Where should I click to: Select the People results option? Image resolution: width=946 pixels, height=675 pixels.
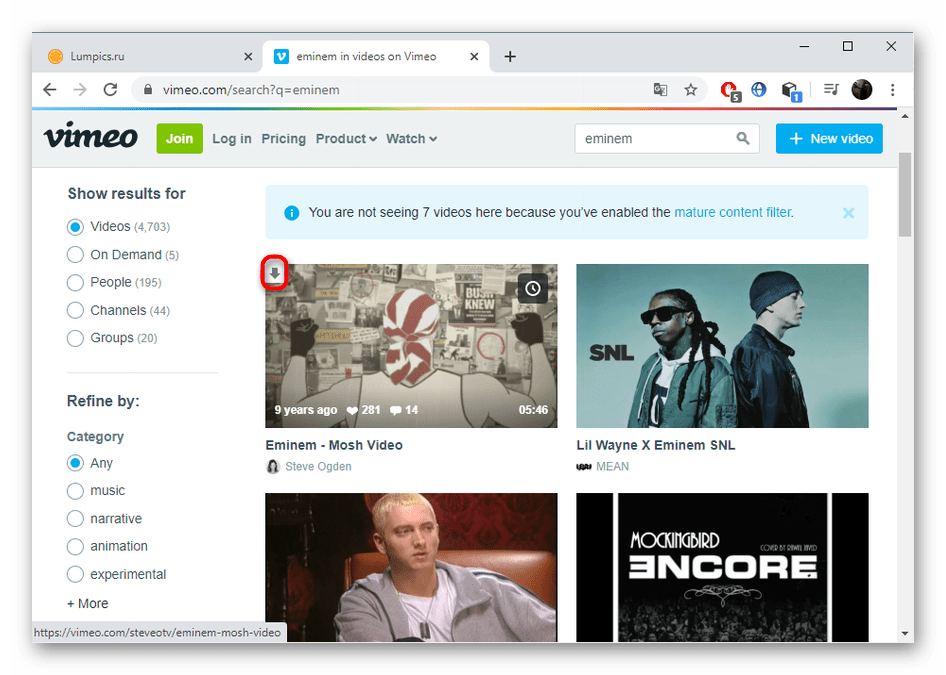point(75,283)
